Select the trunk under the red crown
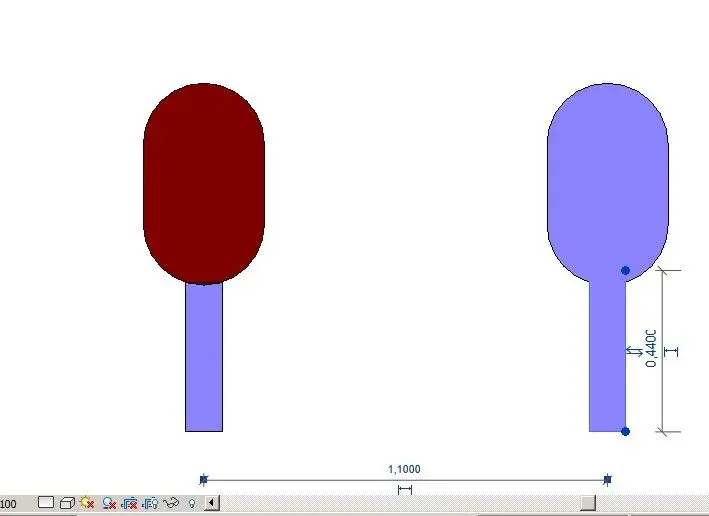 204,357
